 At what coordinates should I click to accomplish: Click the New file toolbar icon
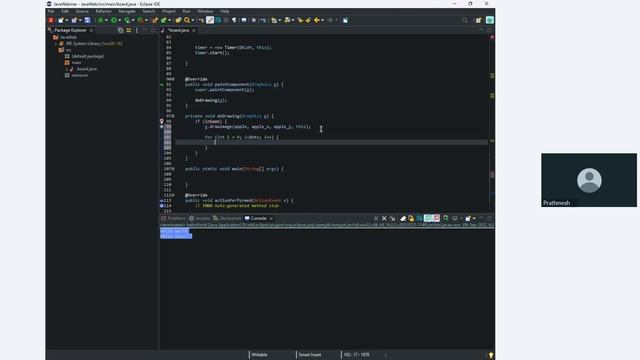pos(61,20)
